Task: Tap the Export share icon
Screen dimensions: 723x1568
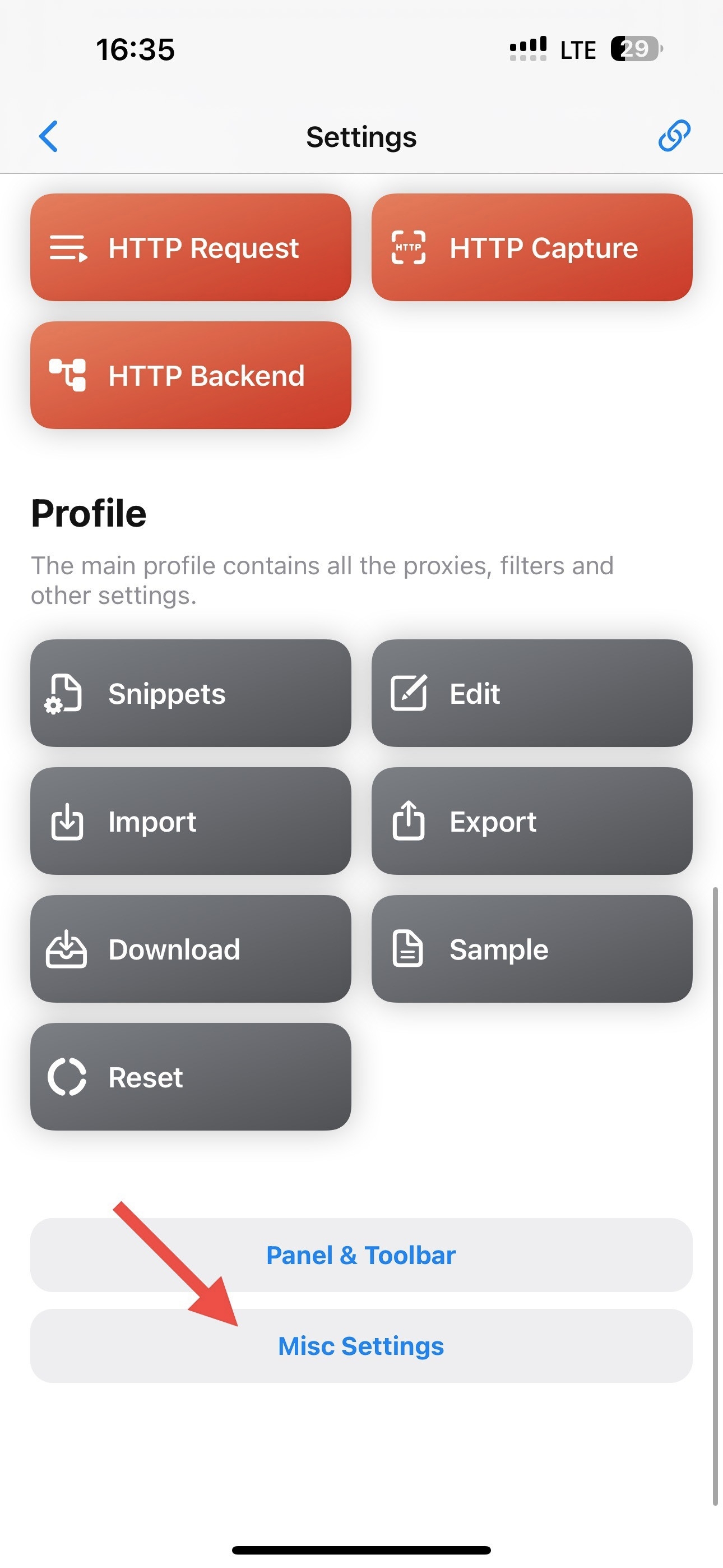Action: (x=409, y=820)
